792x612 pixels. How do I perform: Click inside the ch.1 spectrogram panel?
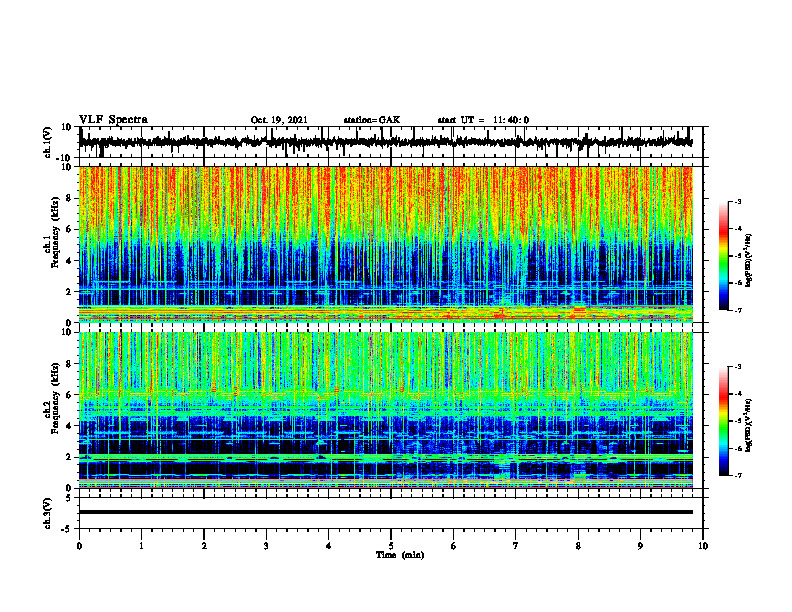385,244
